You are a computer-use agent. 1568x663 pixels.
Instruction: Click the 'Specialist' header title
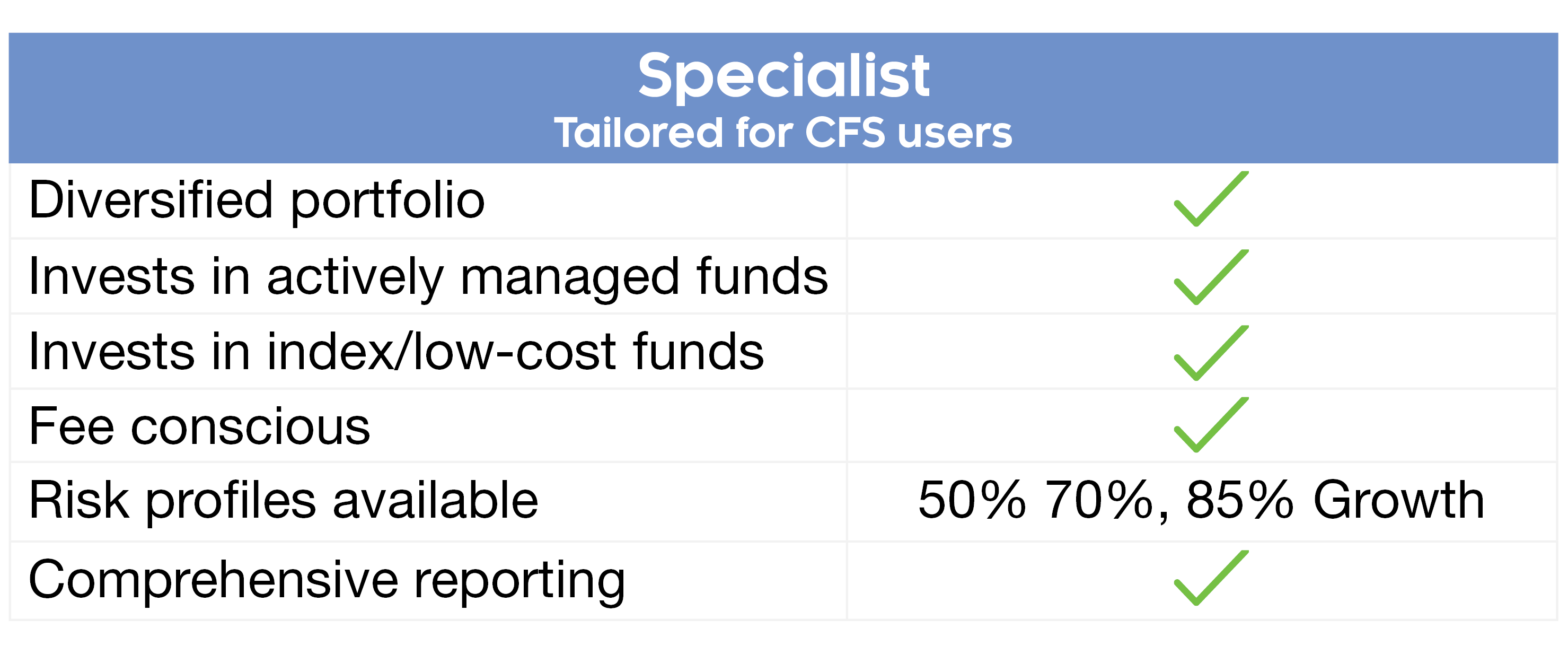(783, 75)
